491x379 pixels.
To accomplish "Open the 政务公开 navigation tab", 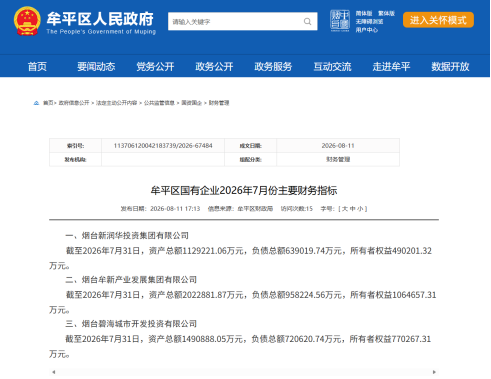I will click(214, 67).
